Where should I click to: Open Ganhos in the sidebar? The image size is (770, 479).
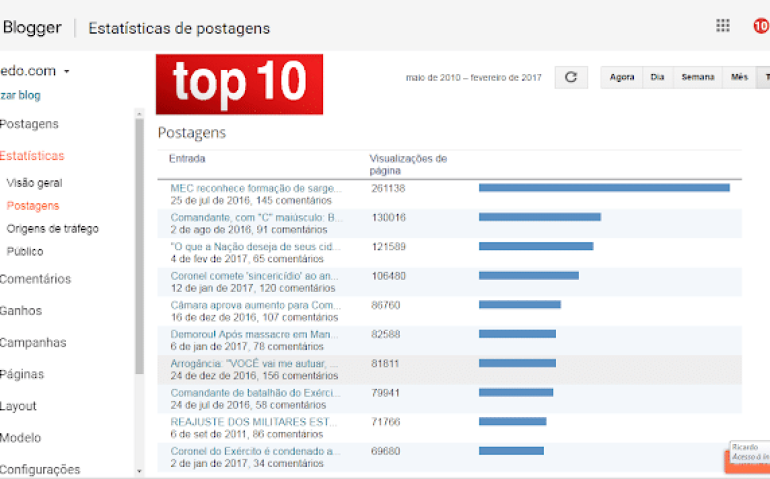21,310
